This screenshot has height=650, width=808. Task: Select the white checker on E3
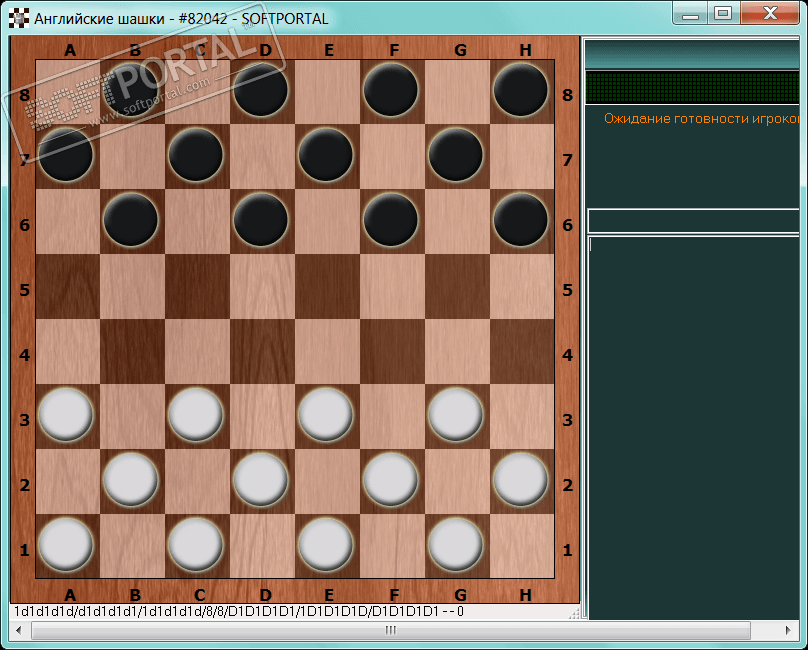(x=326, y=415)
